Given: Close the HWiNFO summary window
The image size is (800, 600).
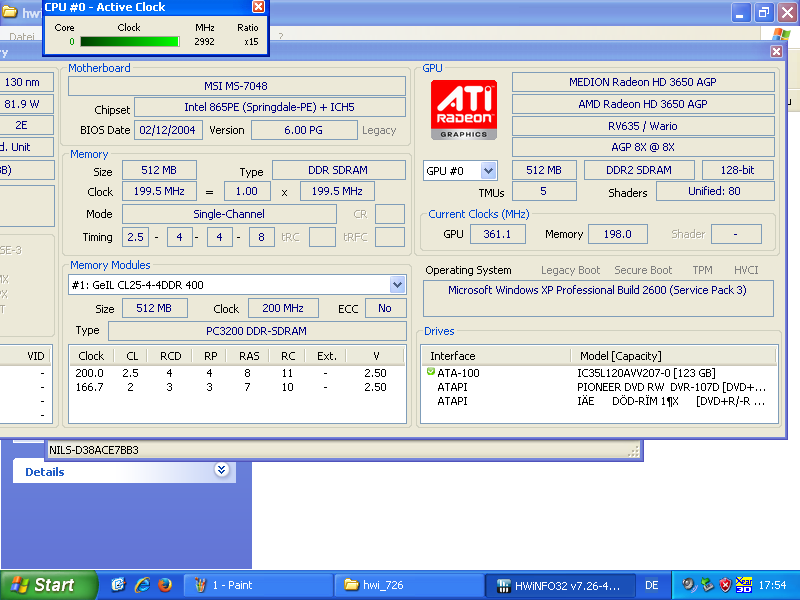Looking at the screenshot, I should (x=776, y=52).
